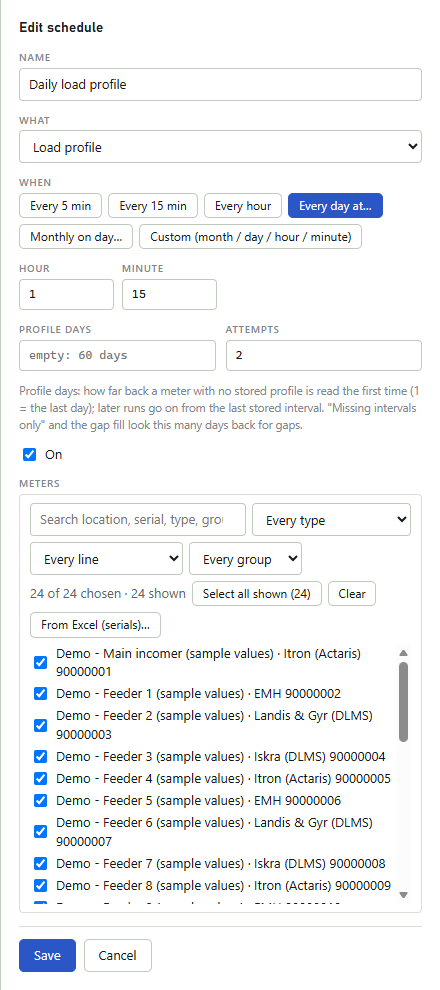Open the What dropdown showing Load profile
Viewport: 440px width, 990px height.
click(x=220, y=147)
